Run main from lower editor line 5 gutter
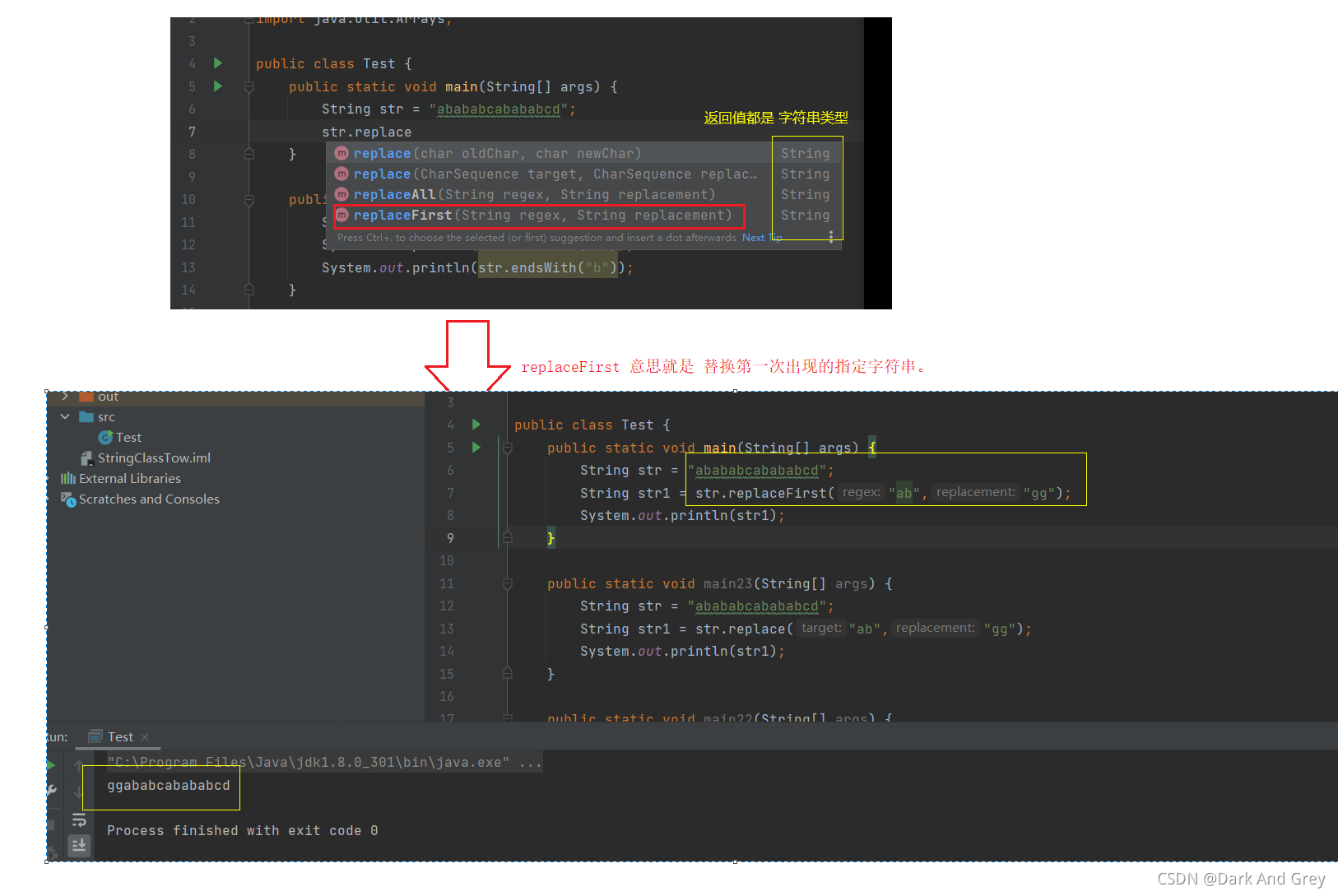Screen dimensions: 1338x896 tap(476, 448)
